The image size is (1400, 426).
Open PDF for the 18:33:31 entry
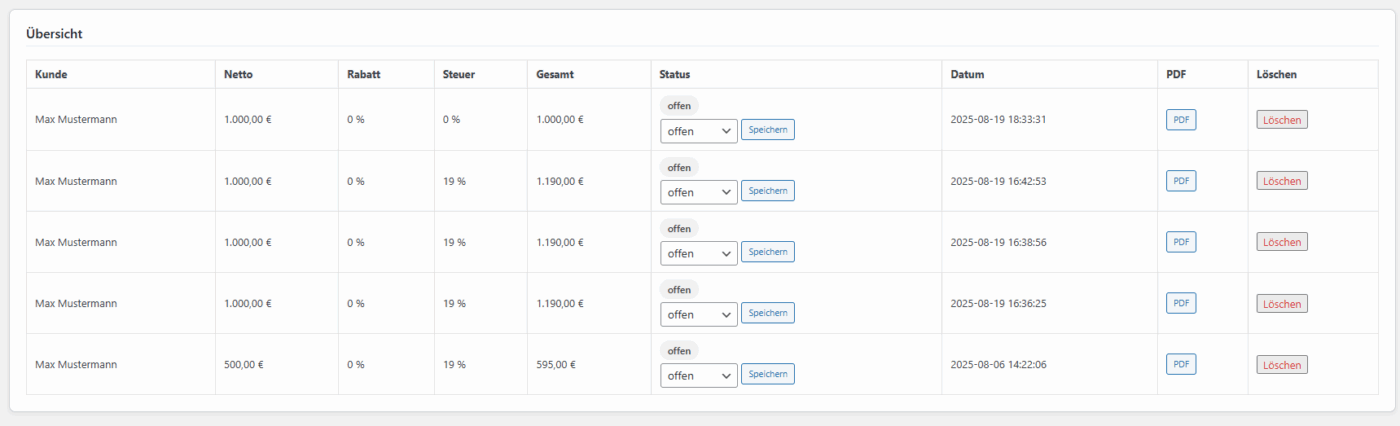(x=1181, y=120)
